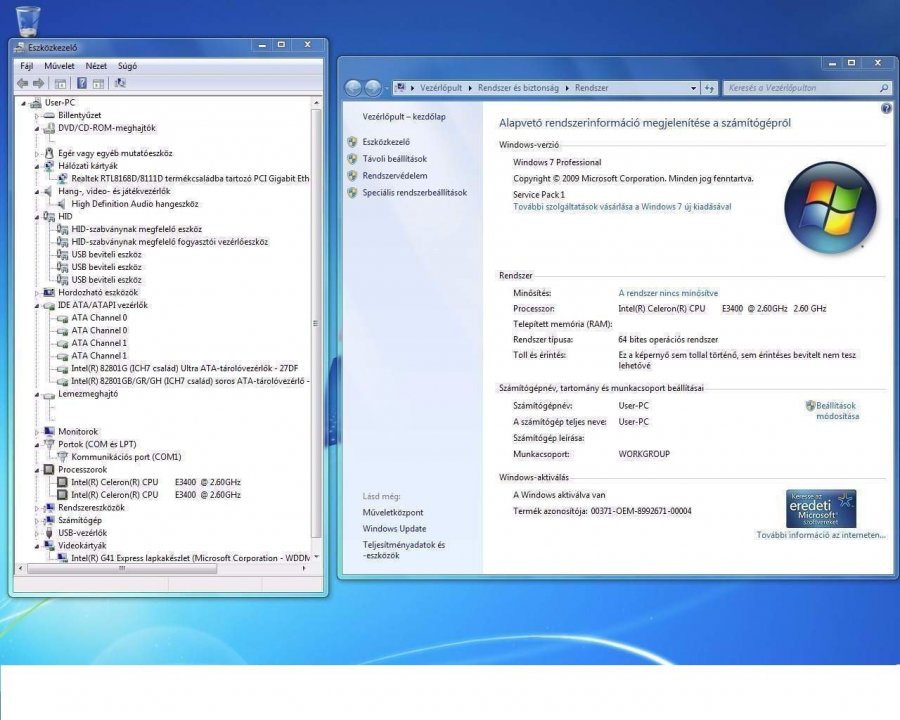This screenshot has width=900, height=720.
Task: Open the Recycle Bin on the desktop
Action: click(28, 21)
